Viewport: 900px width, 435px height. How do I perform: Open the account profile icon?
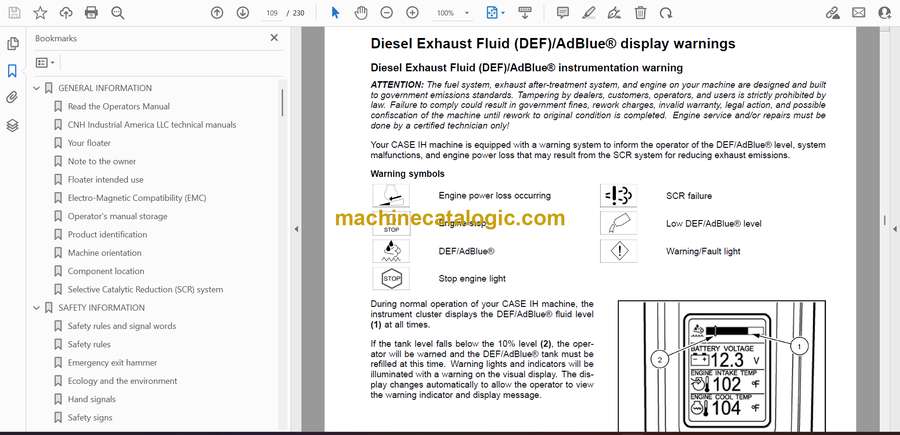(885, 13)
